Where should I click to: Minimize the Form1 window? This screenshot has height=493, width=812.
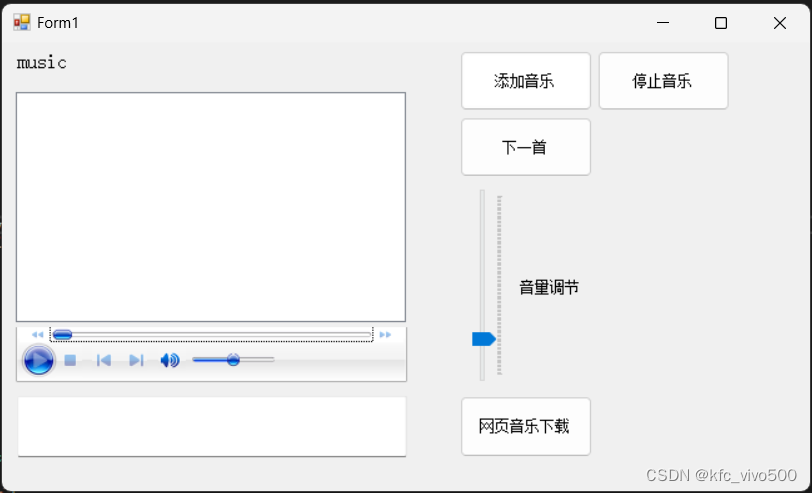pos(663,23)
